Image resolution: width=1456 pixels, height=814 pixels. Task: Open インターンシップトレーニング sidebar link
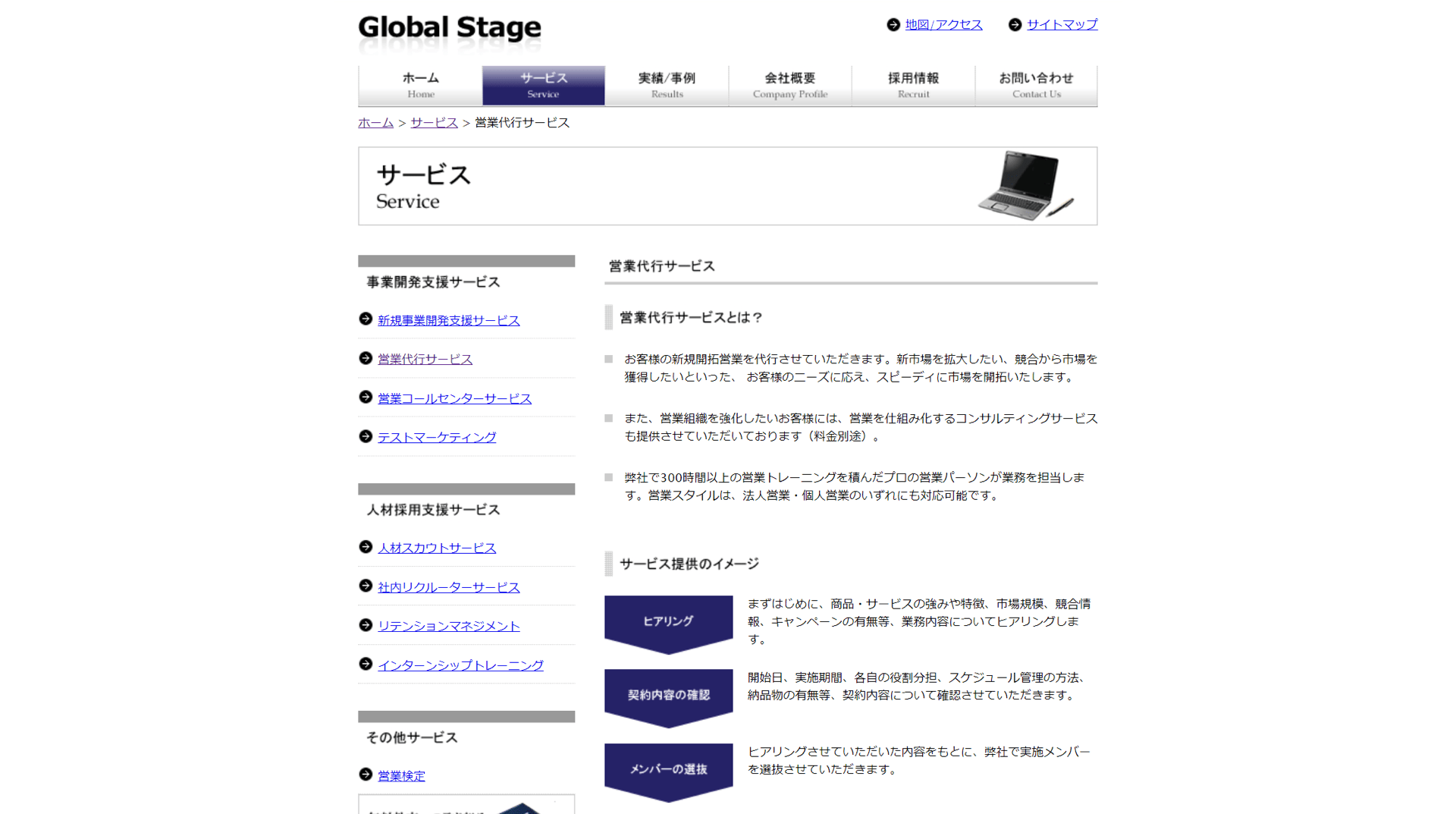pos(460,665)
